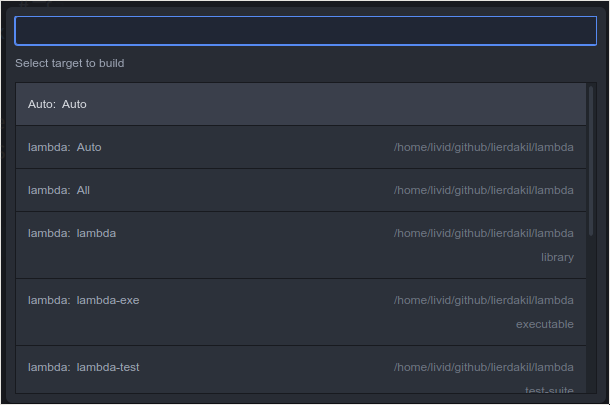610x405 pixels.
Task: Click the path beside 'lambda: lambda'
Action: click(484, 233)
